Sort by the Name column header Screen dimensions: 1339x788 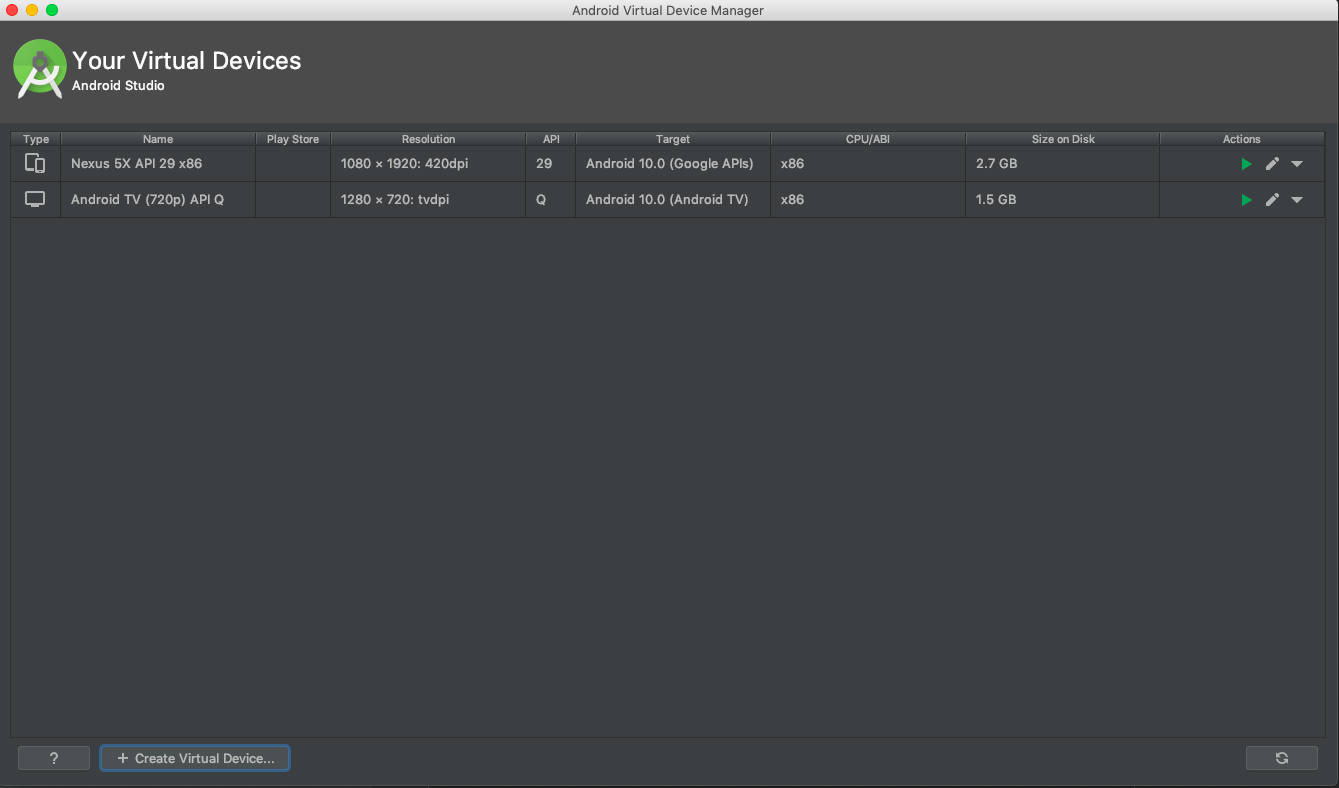(x=158, y=139)
